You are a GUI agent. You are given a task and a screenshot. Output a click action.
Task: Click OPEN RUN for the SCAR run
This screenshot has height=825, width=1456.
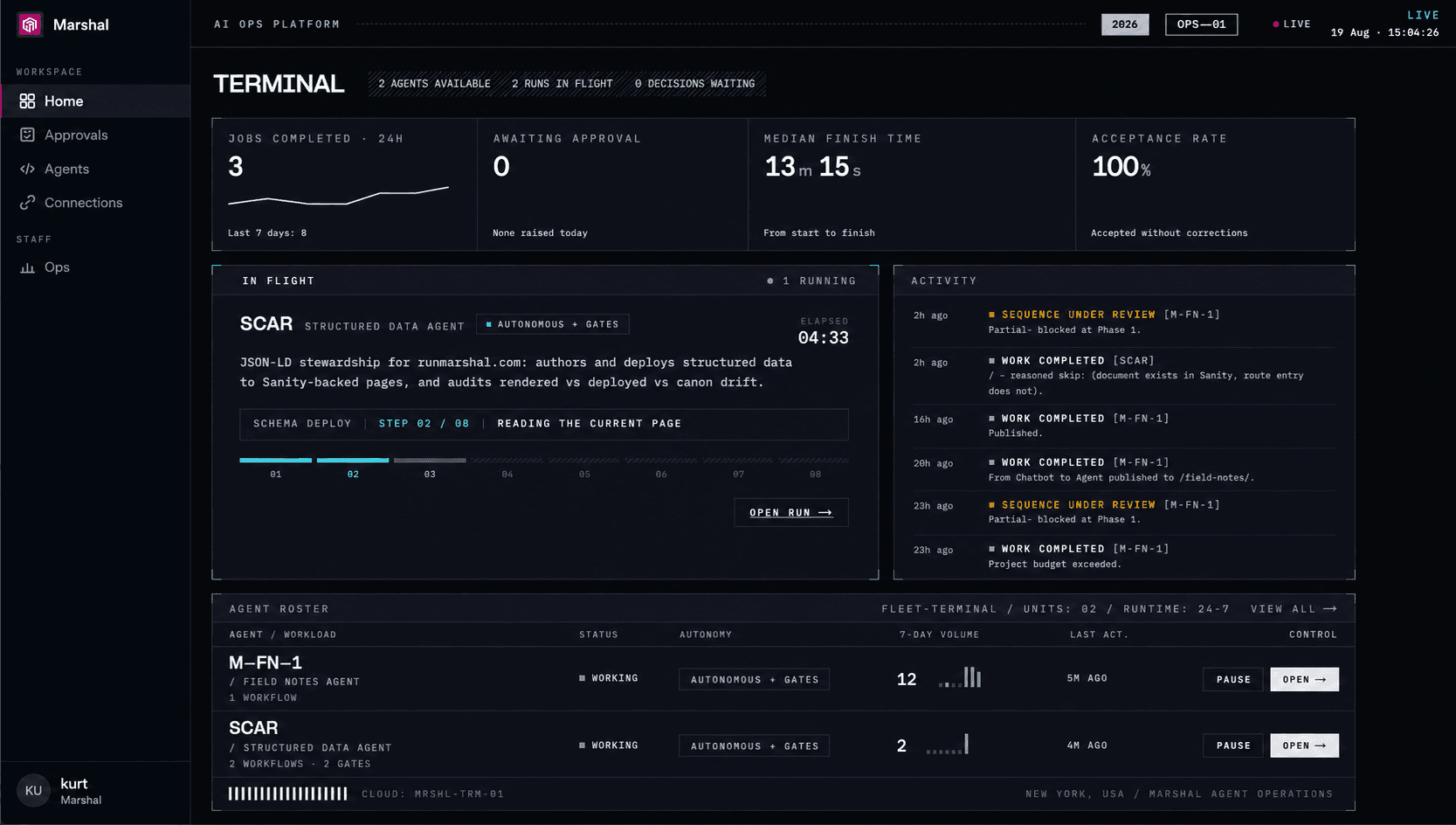pos(791,512)
